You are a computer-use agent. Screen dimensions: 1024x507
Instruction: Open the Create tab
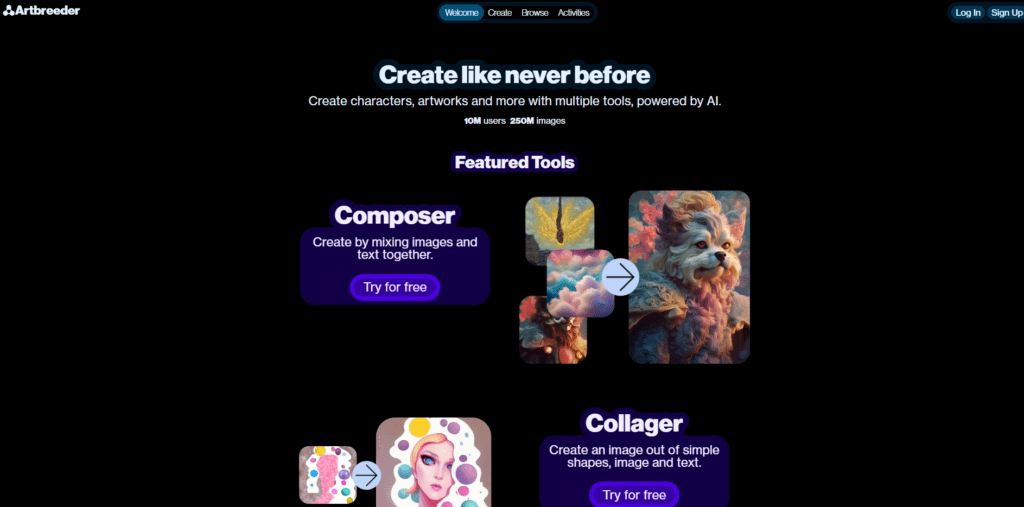pos(500,12)
